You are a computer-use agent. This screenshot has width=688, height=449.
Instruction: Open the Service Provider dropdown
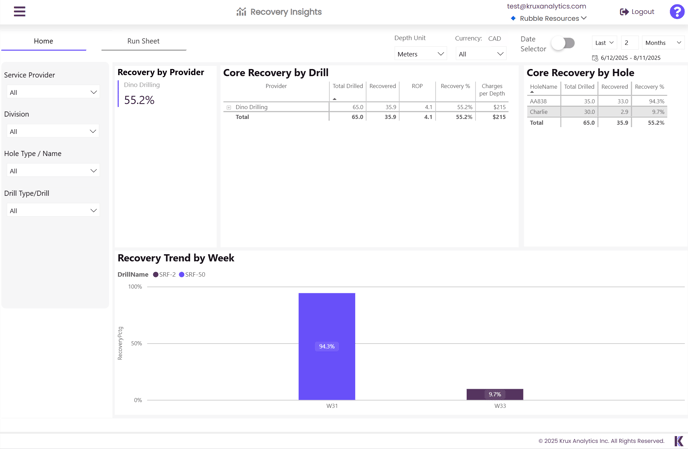click(53, 92)
